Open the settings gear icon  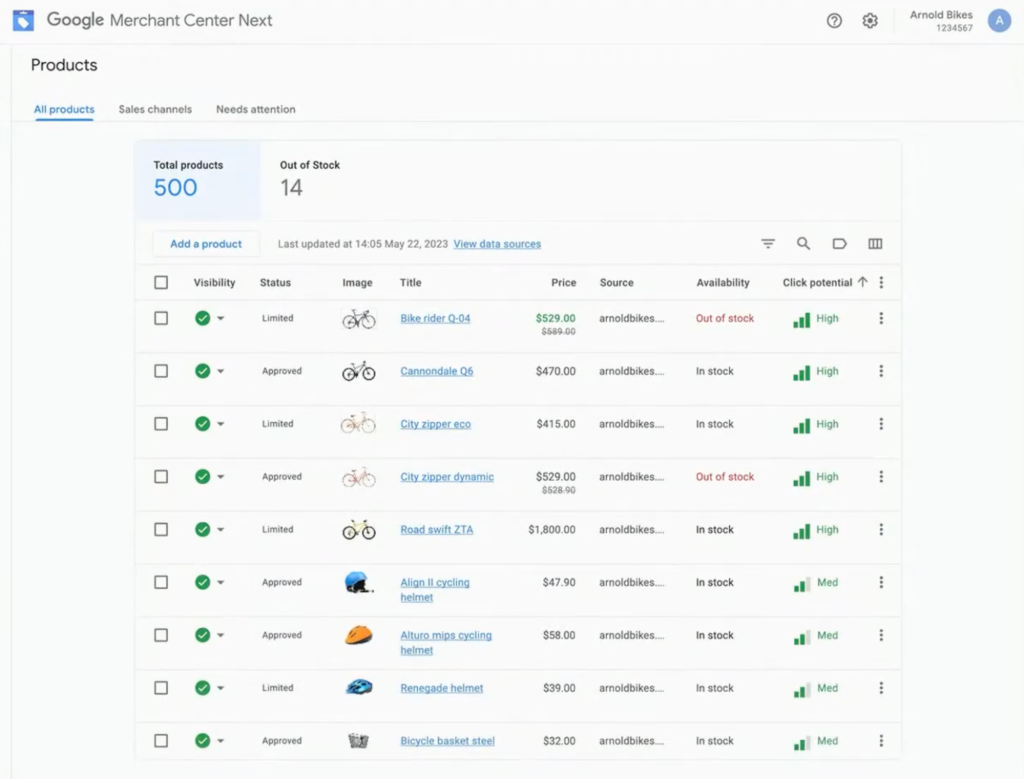[x=870, y=21]
